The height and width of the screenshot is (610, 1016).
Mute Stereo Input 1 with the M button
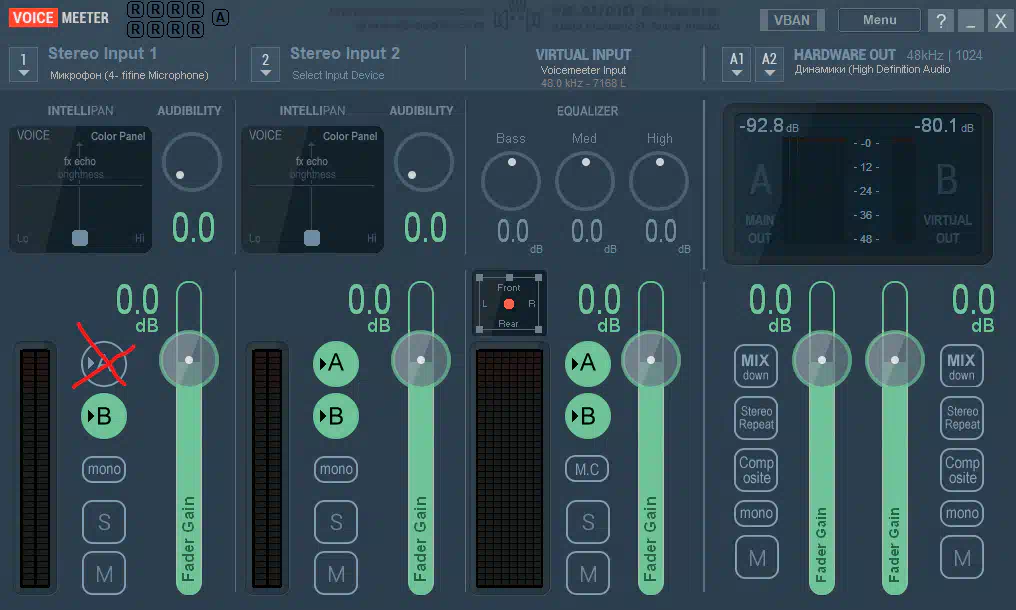click(104, 573)
